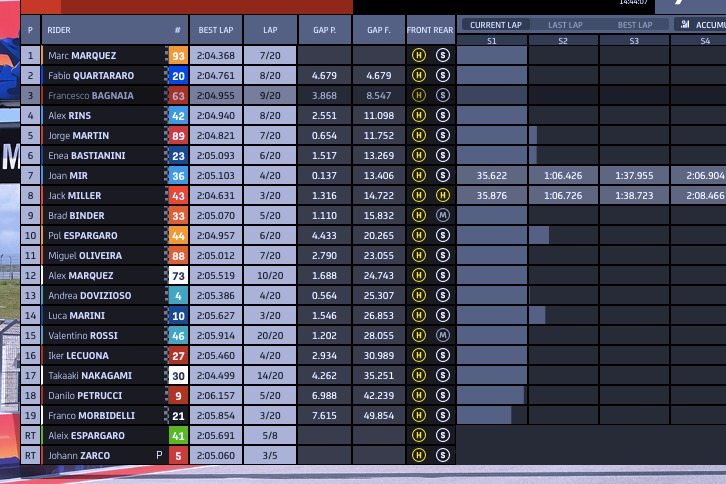
Task: Select Johann ZARCO rider name
Action: 79,455
